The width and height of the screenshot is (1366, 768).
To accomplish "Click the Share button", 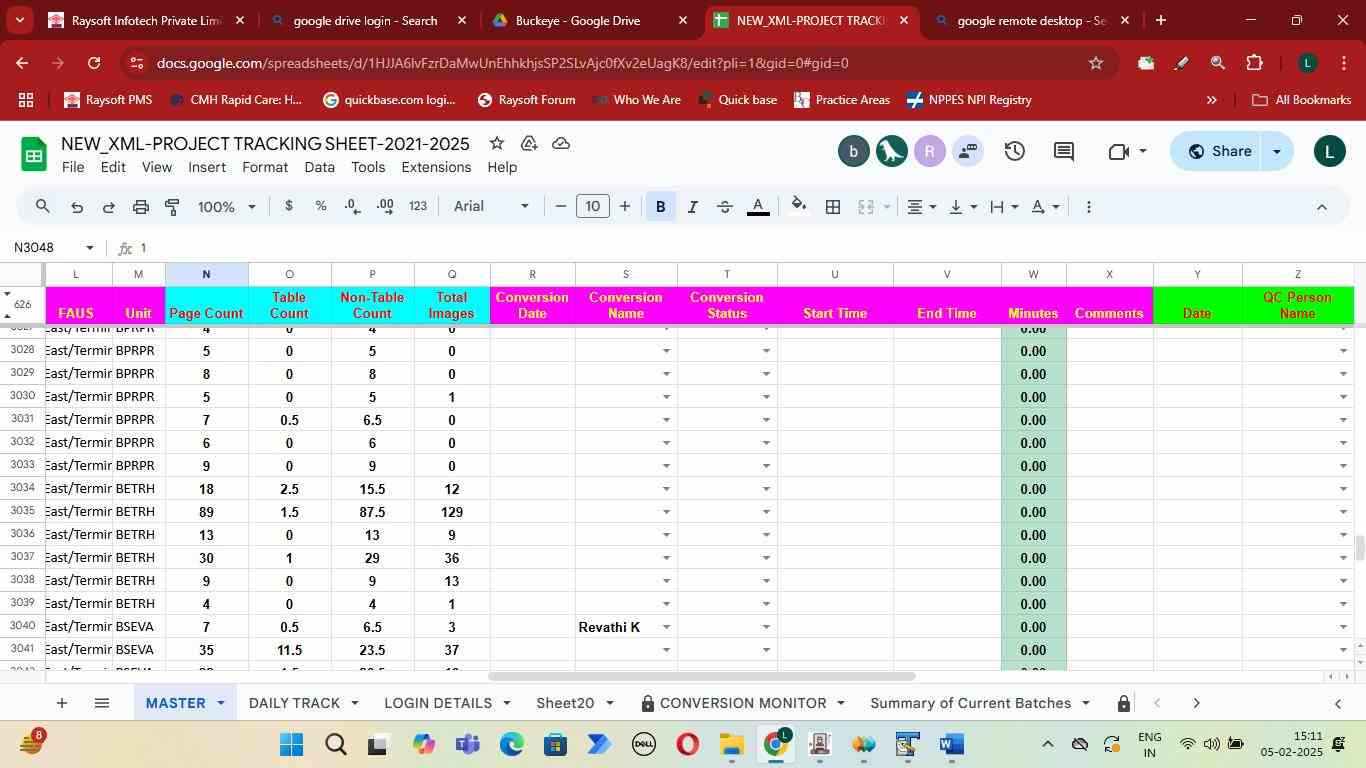I will click(1219, 151).
